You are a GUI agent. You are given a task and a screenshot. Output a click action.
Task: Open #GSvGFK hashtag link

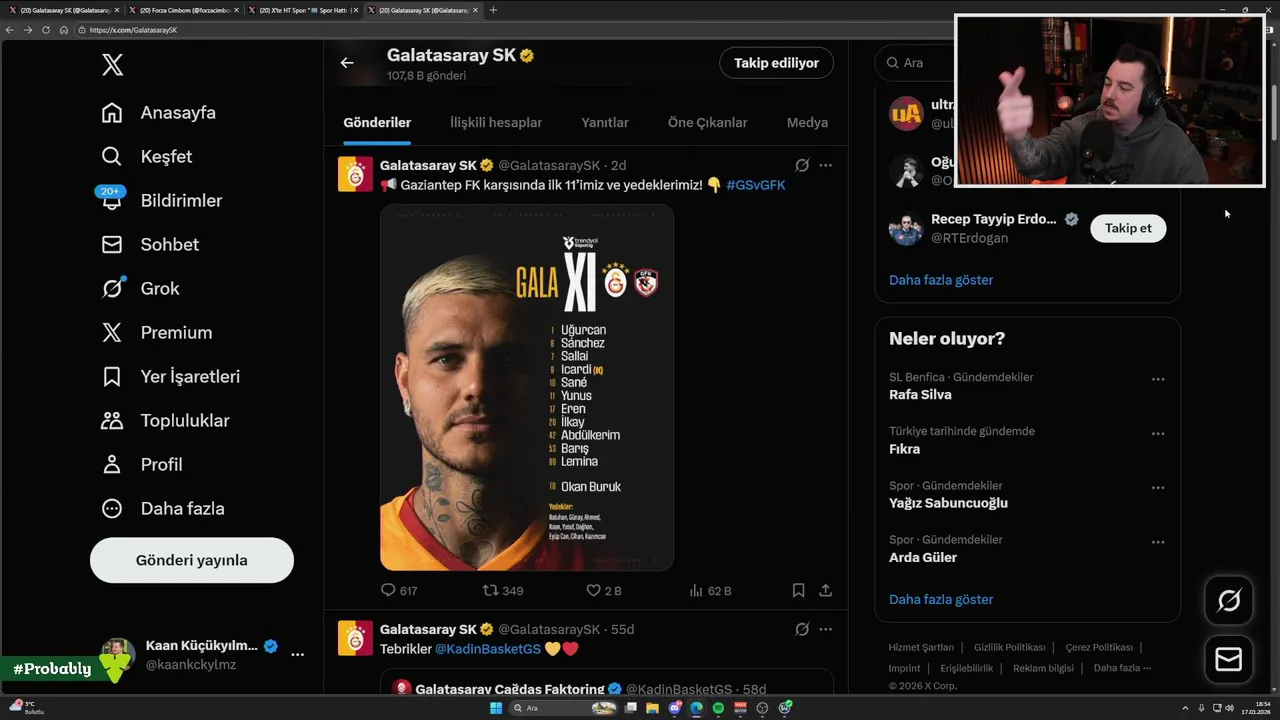[x=756, y=186]
